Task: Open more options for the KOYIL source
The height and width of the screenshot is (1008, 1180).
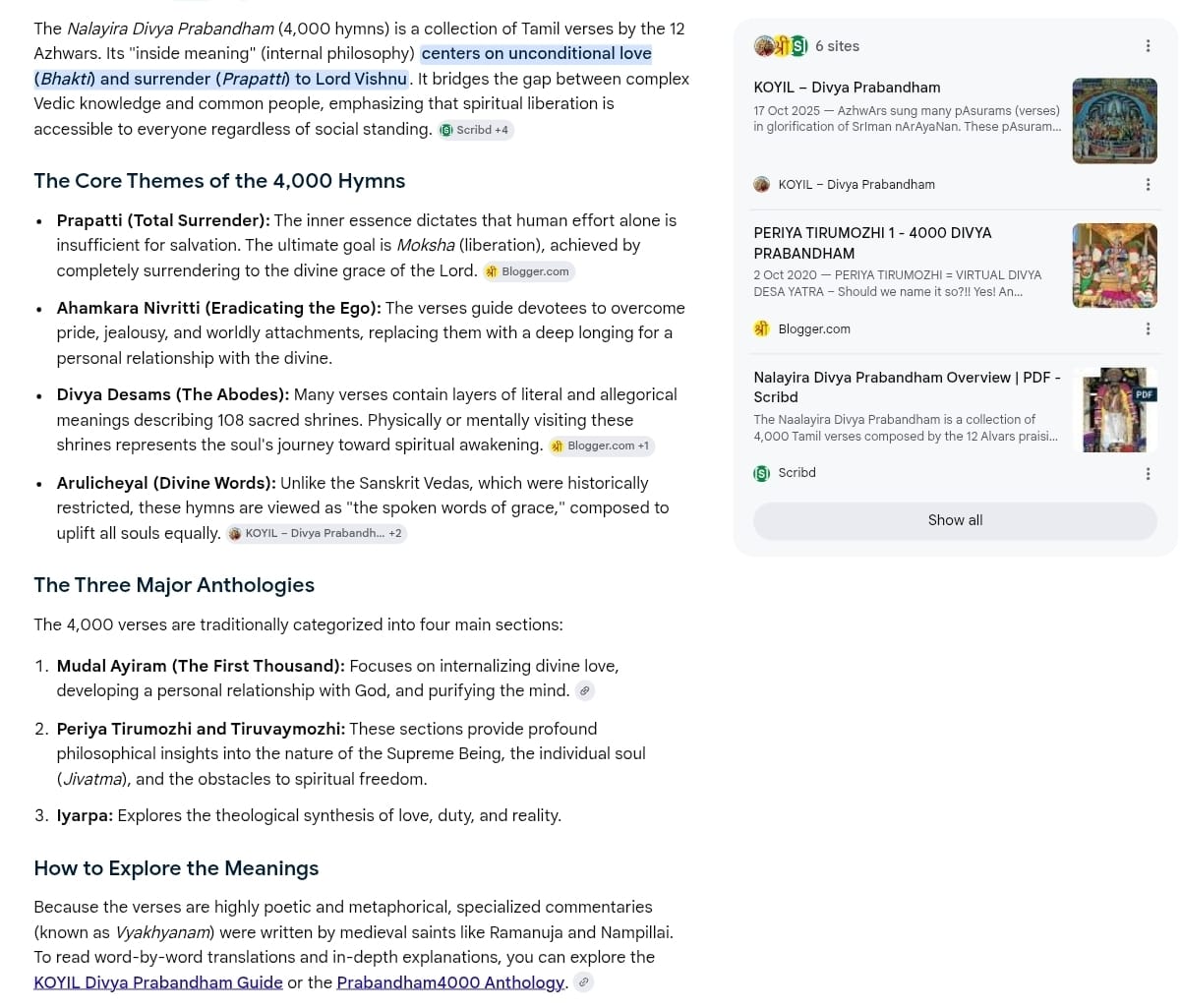Action: pyautogui.click(x=1148, y=185)
